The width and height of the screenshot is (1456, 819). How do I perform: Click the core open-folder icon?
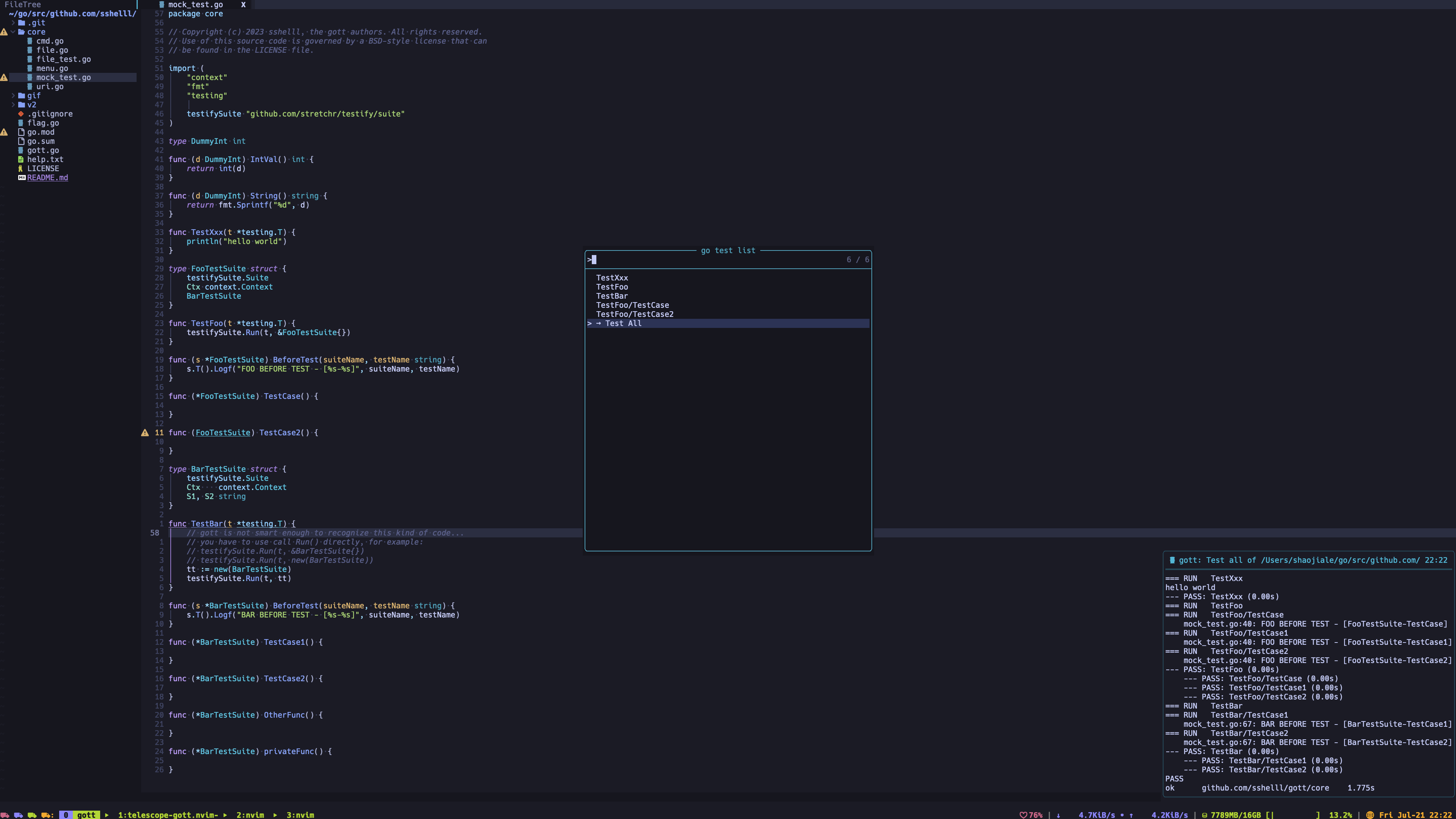[x=22, y=32]
